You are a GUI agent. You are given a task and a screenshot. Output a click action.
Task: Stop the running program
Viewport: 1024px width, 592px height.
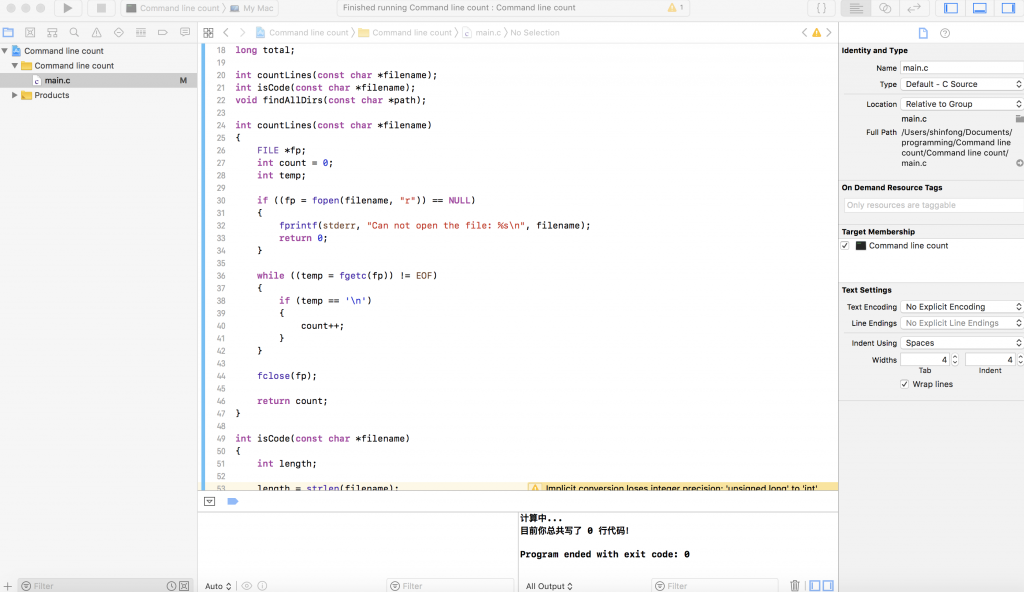101,8
